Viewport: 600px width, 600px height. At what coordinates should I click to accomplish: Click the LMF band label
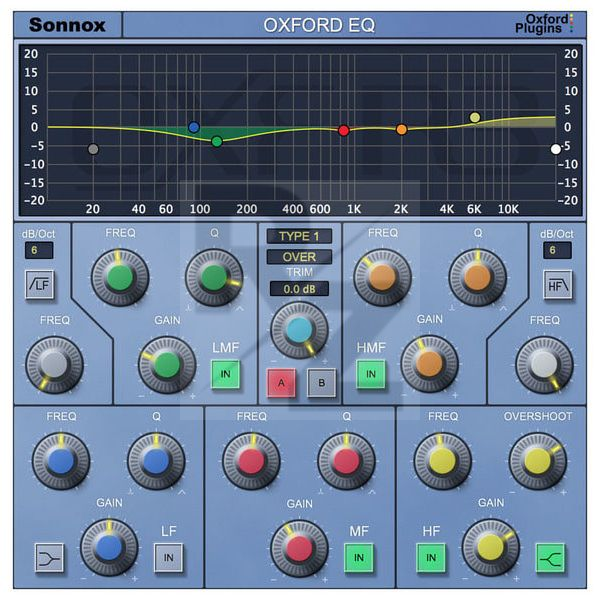coord(226,347)
